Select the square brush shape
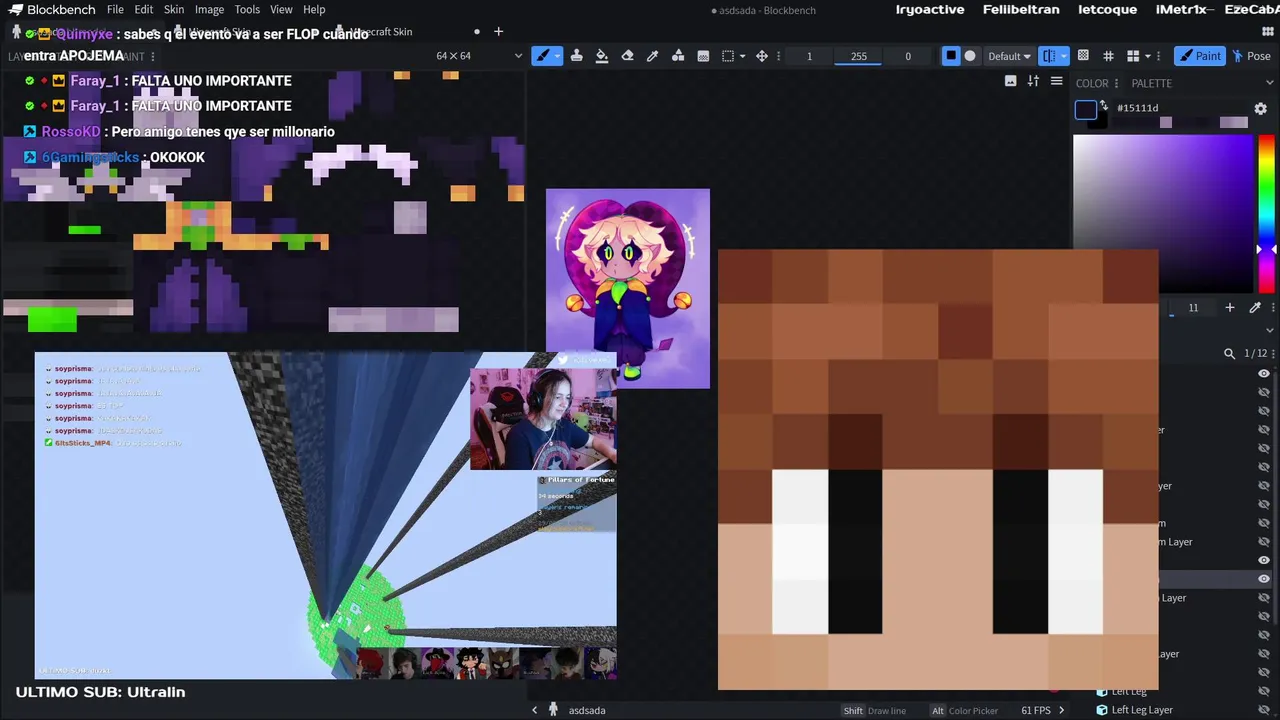The width and height of the screenshot is (1280, 720). tap(951, 56)
